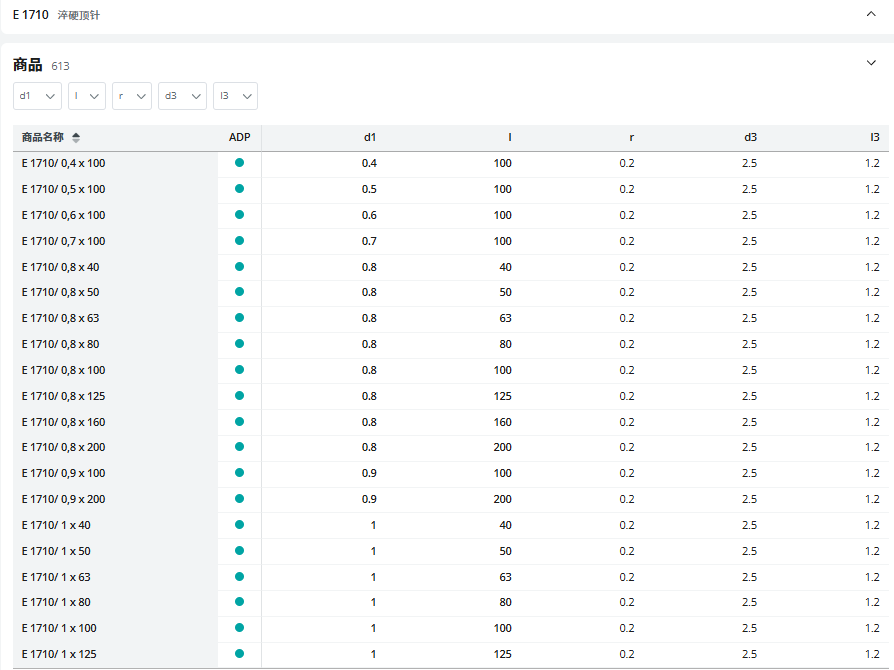The image size is (894, 670).
Task: Click ADP dot for E 1710/ 0,8 x 80
Action: point(239,343)
